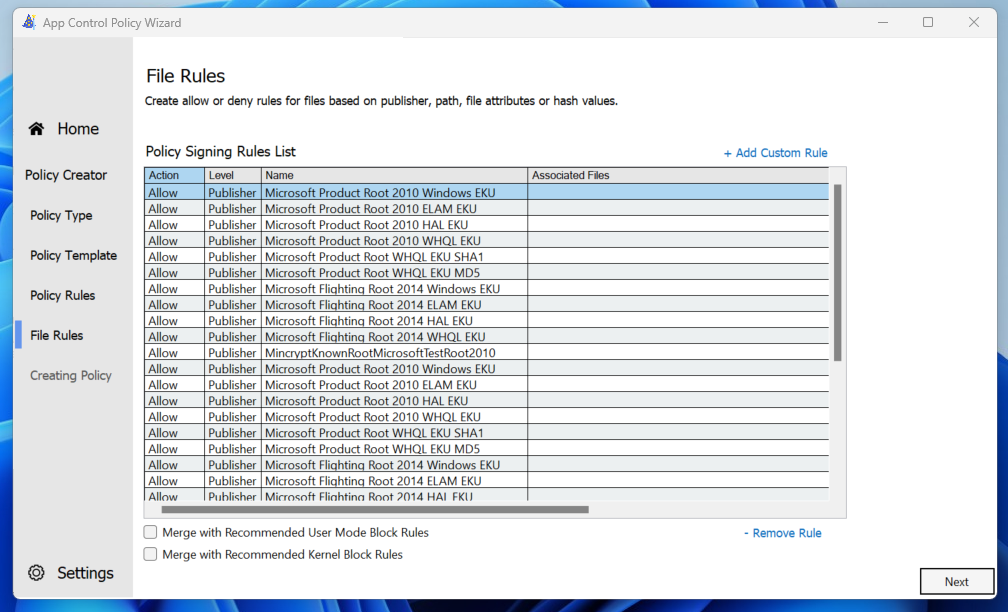Click the vertical scrollbar of rules list
1008x612 pixels.
coord(838,272)
